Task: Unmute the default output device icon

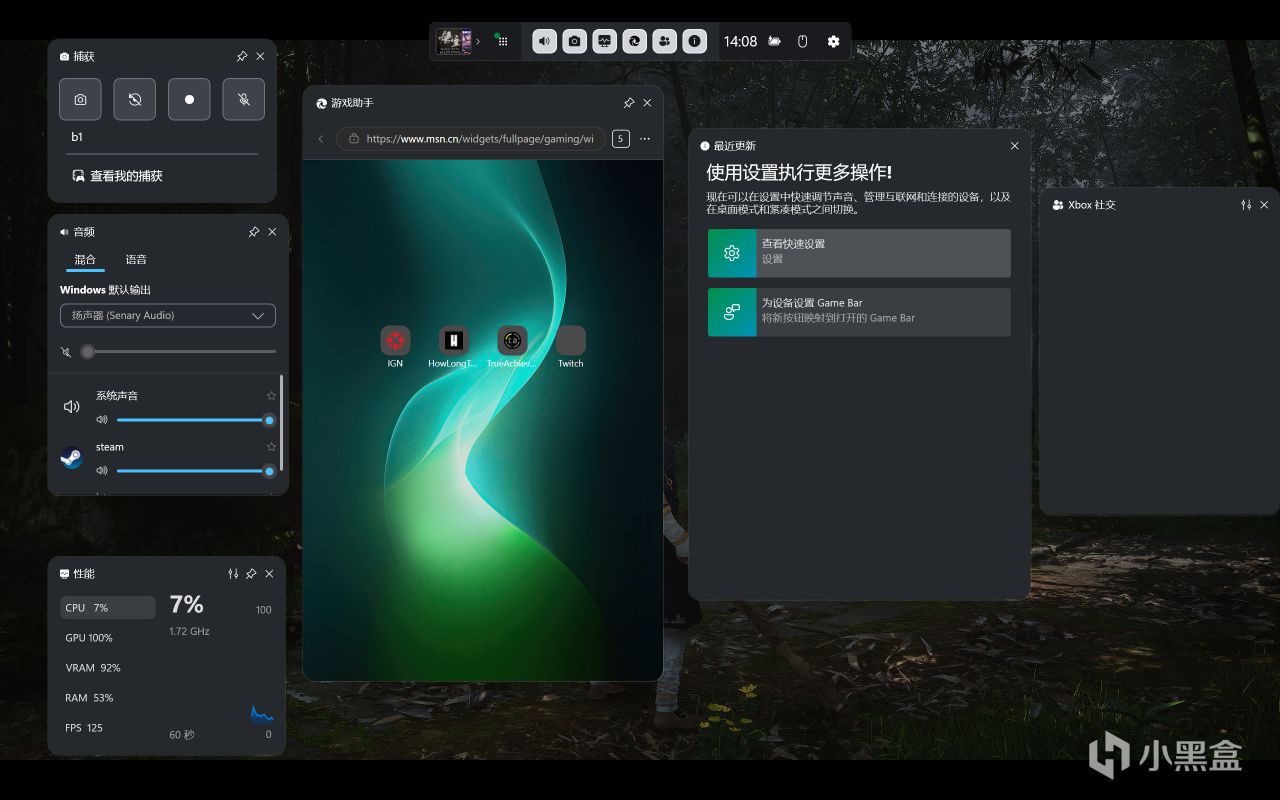Action: [66, 351]
